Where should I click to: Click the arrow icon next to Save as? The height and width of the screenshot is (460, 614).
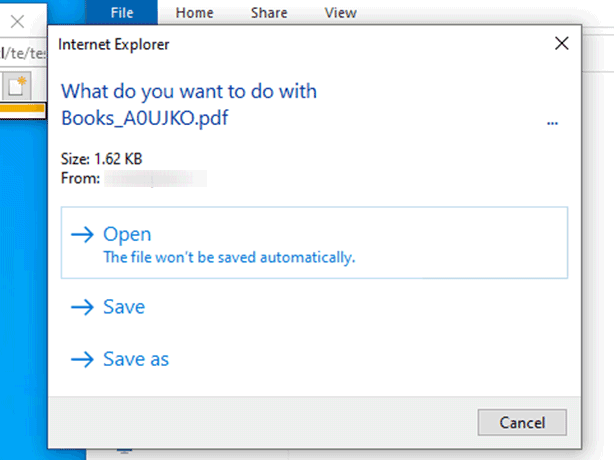coord(82,359)
